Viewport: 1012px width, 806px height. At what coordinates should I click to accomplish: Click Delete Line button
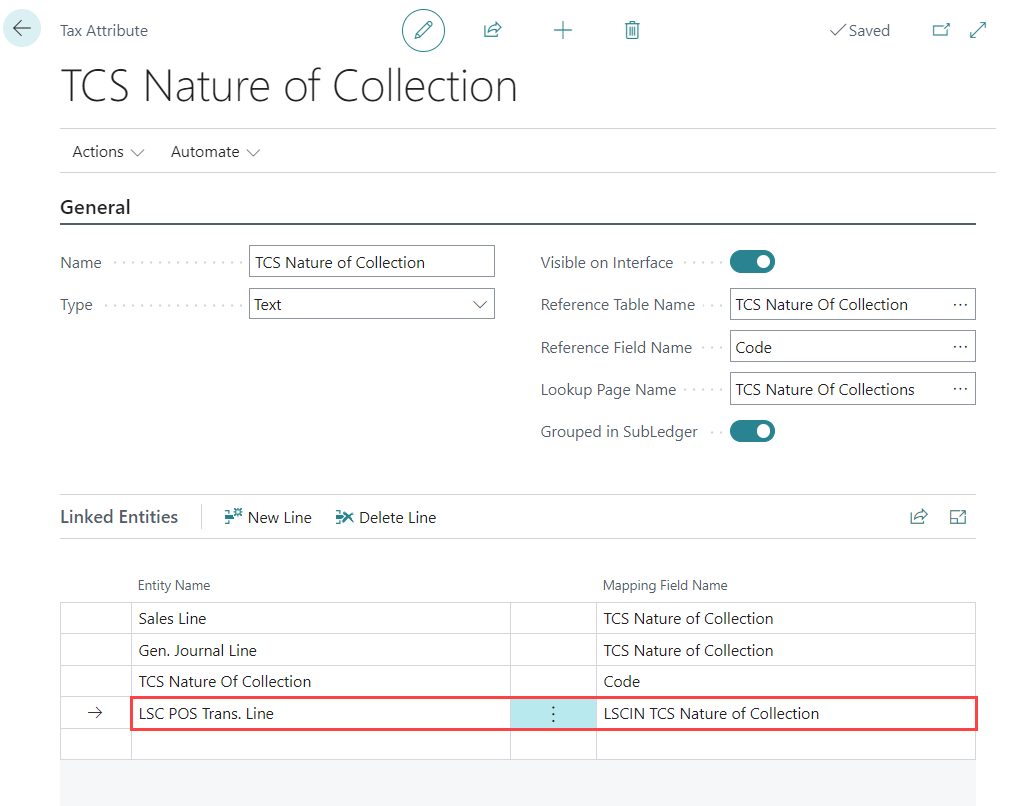point(386,517)
